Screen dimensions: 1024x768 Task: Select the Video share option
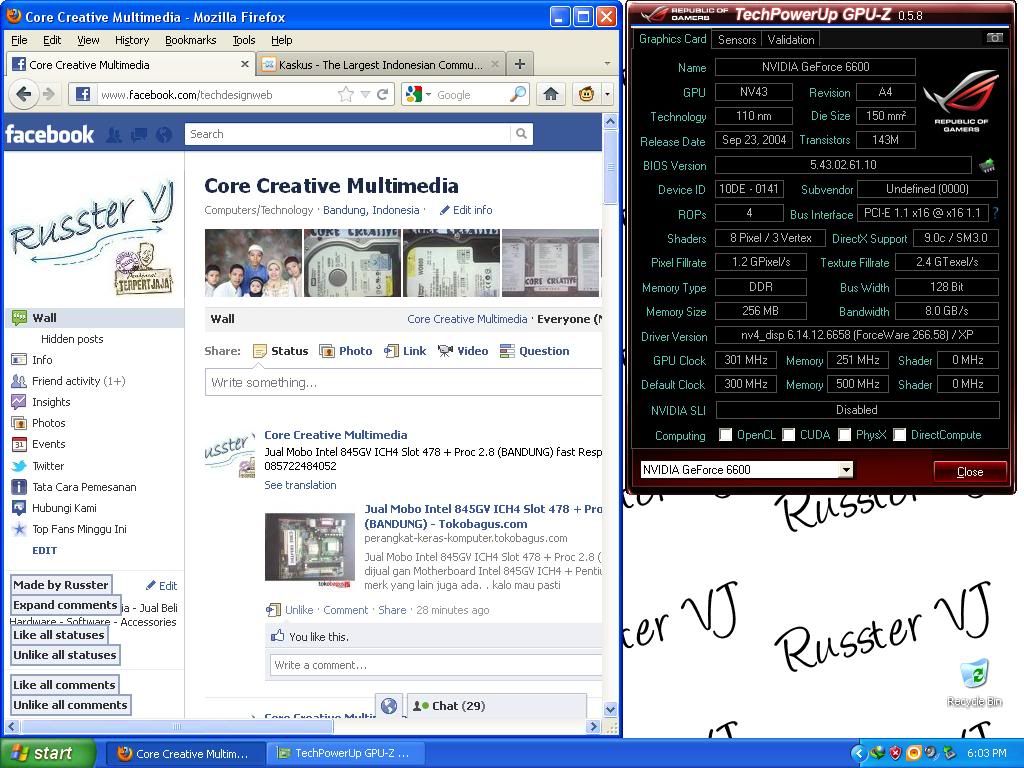pyautogui.click(x=462, y=351)
